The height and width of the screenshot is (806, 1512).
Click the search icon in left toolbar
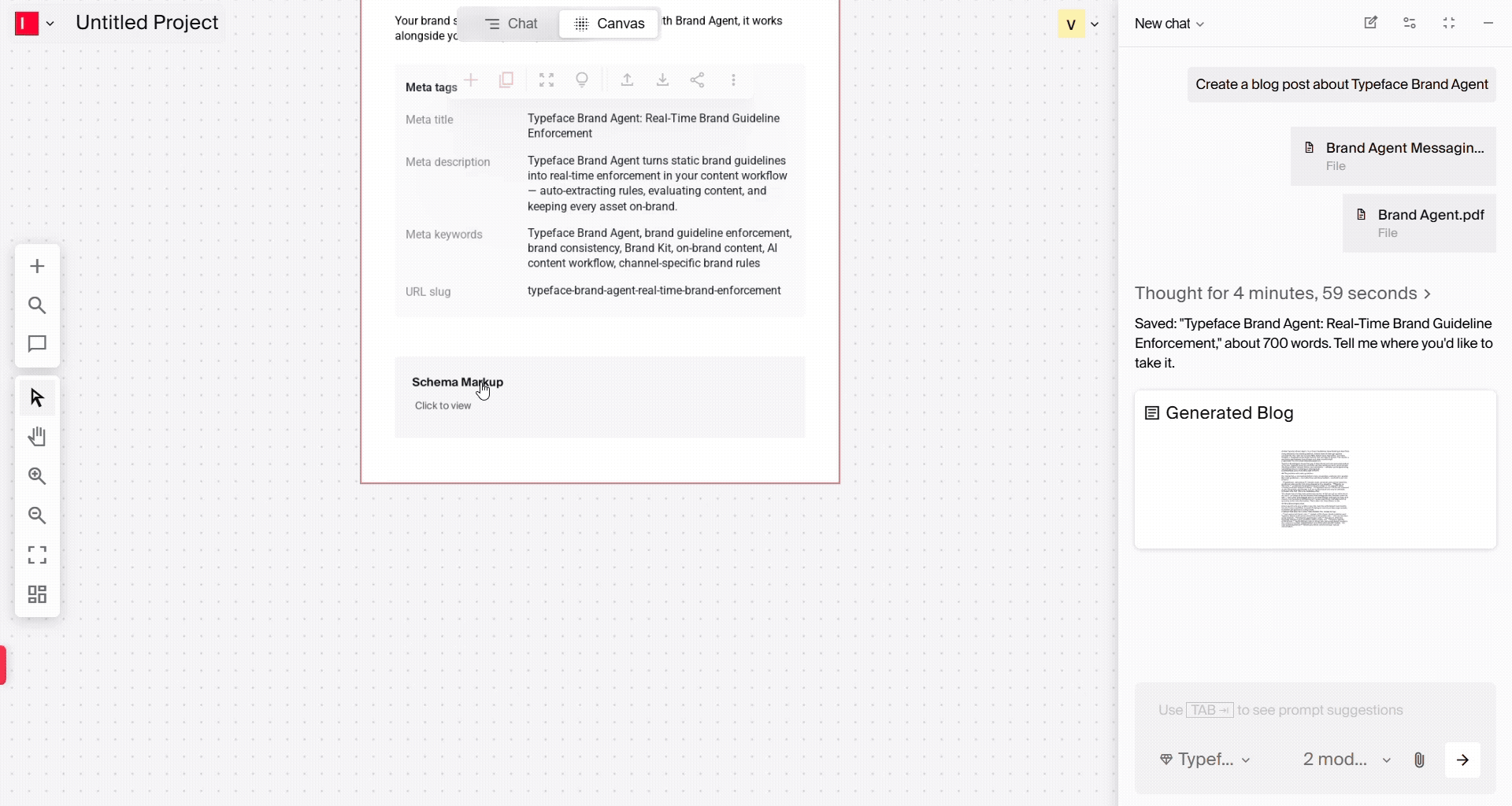click(x=37, y=305)
